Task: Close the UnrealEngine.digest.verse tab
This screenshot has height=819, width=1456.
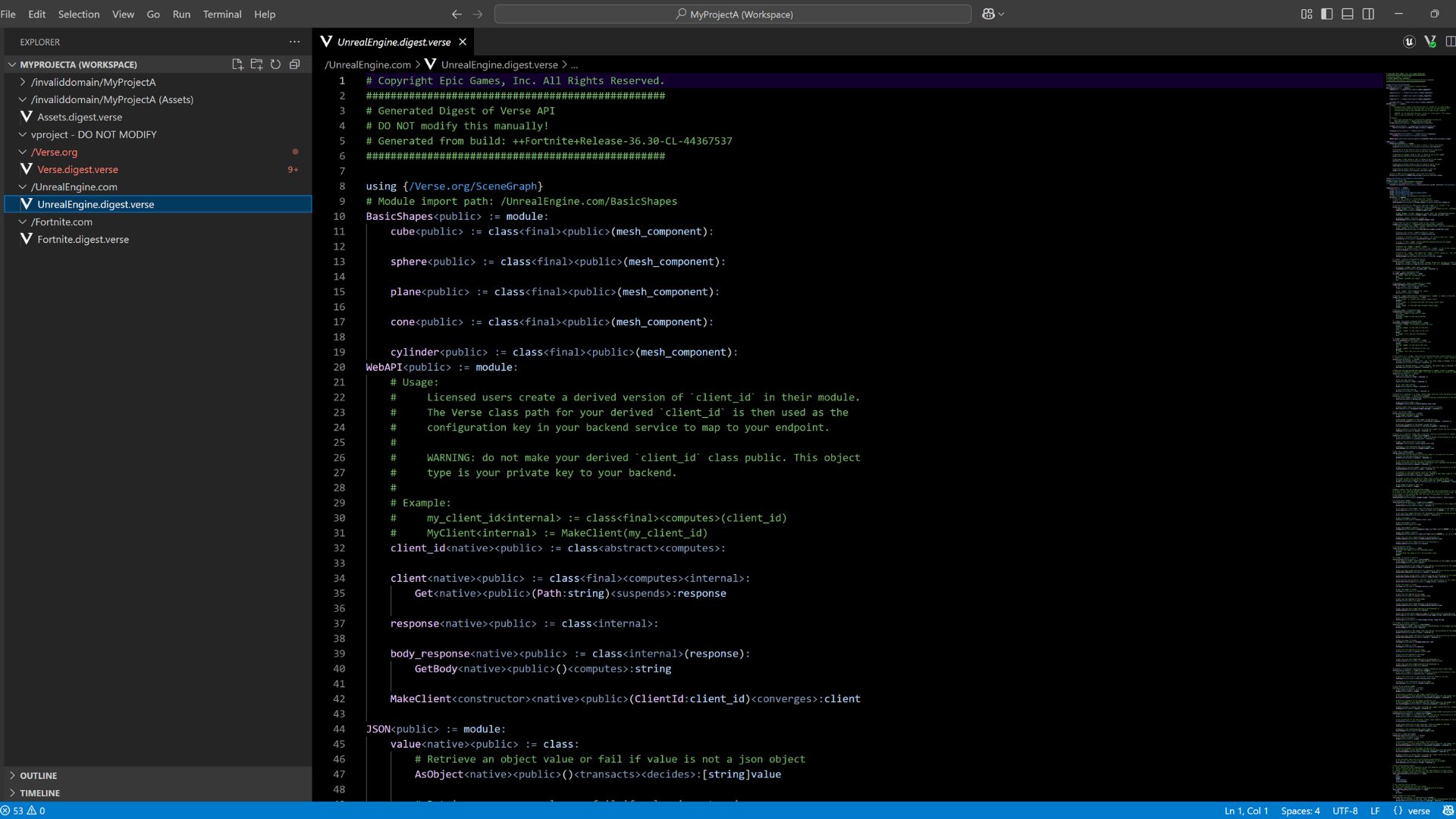Action: [463, 42]
